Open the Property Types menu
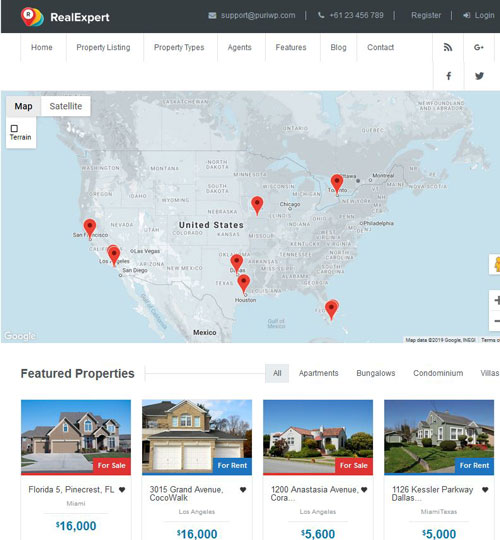Viewport: 500px width, 540px height. [179, 48]
